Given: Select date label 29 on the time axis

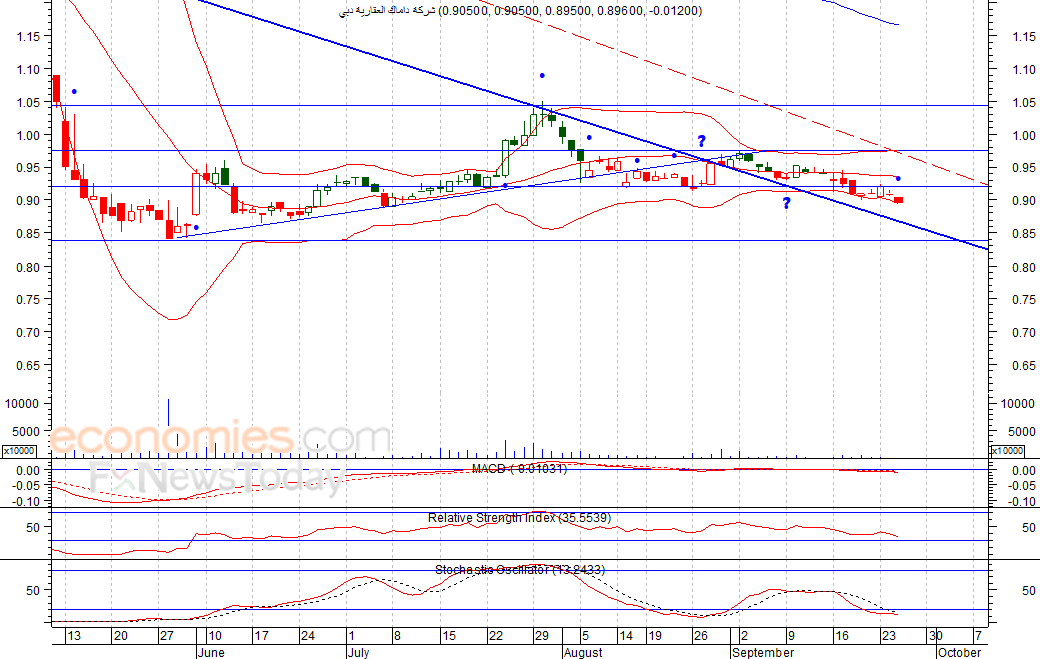Looking at the screenshot, I should 542,636.
